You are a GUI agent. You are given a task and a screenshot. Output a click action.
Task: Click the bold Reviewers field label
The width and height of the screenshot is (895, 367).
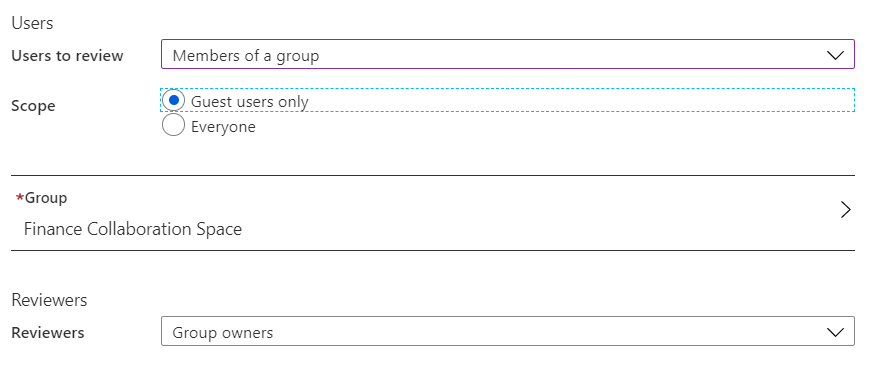(48, 333)
